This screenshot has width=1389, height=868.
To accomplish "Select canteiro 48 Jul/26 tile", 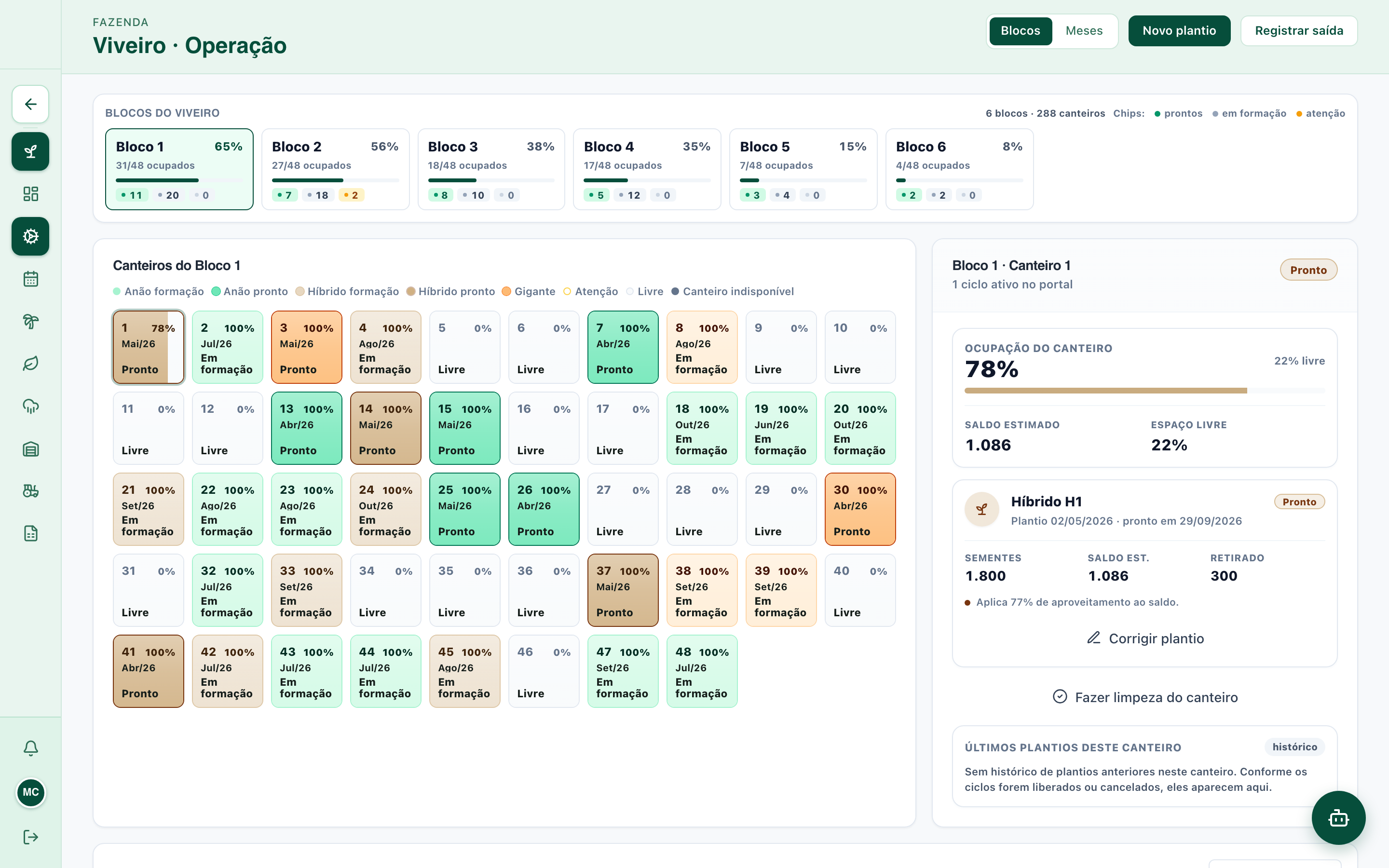I will [702, 671].
